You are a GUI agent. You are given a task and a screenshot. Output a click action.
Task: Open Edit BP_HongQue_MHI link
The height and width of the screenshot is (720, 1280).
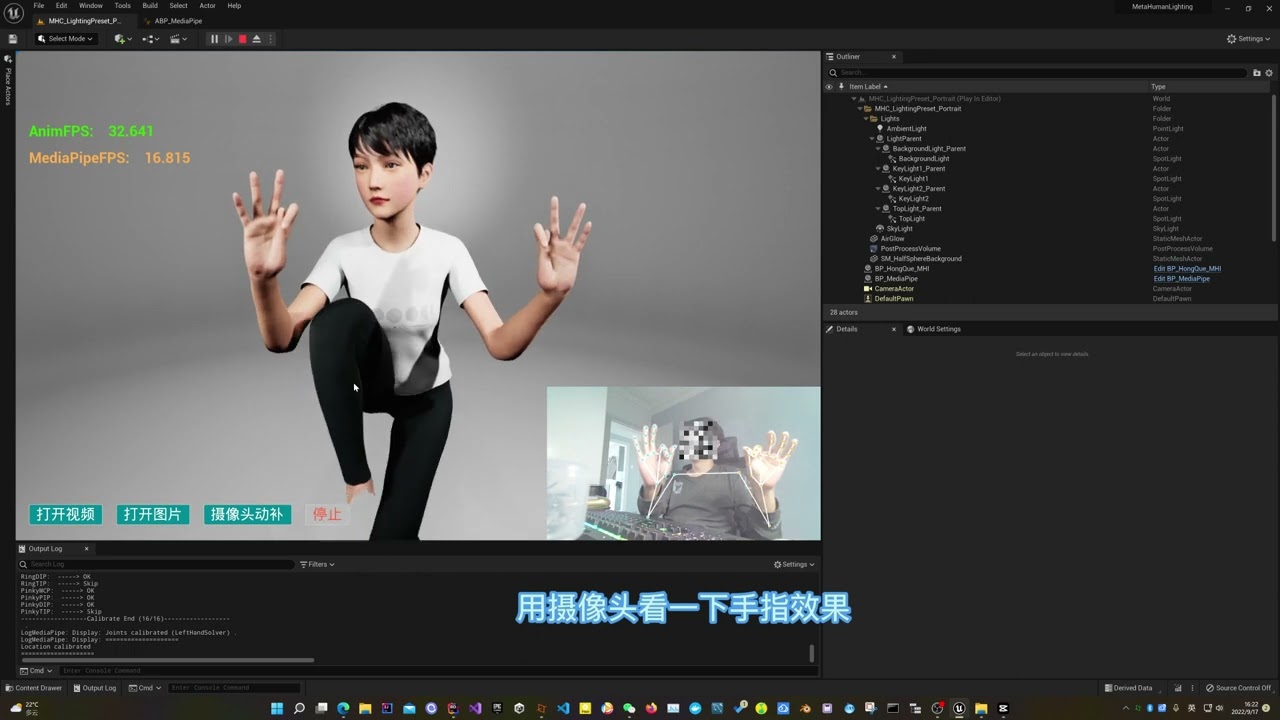click(1187, 269)
